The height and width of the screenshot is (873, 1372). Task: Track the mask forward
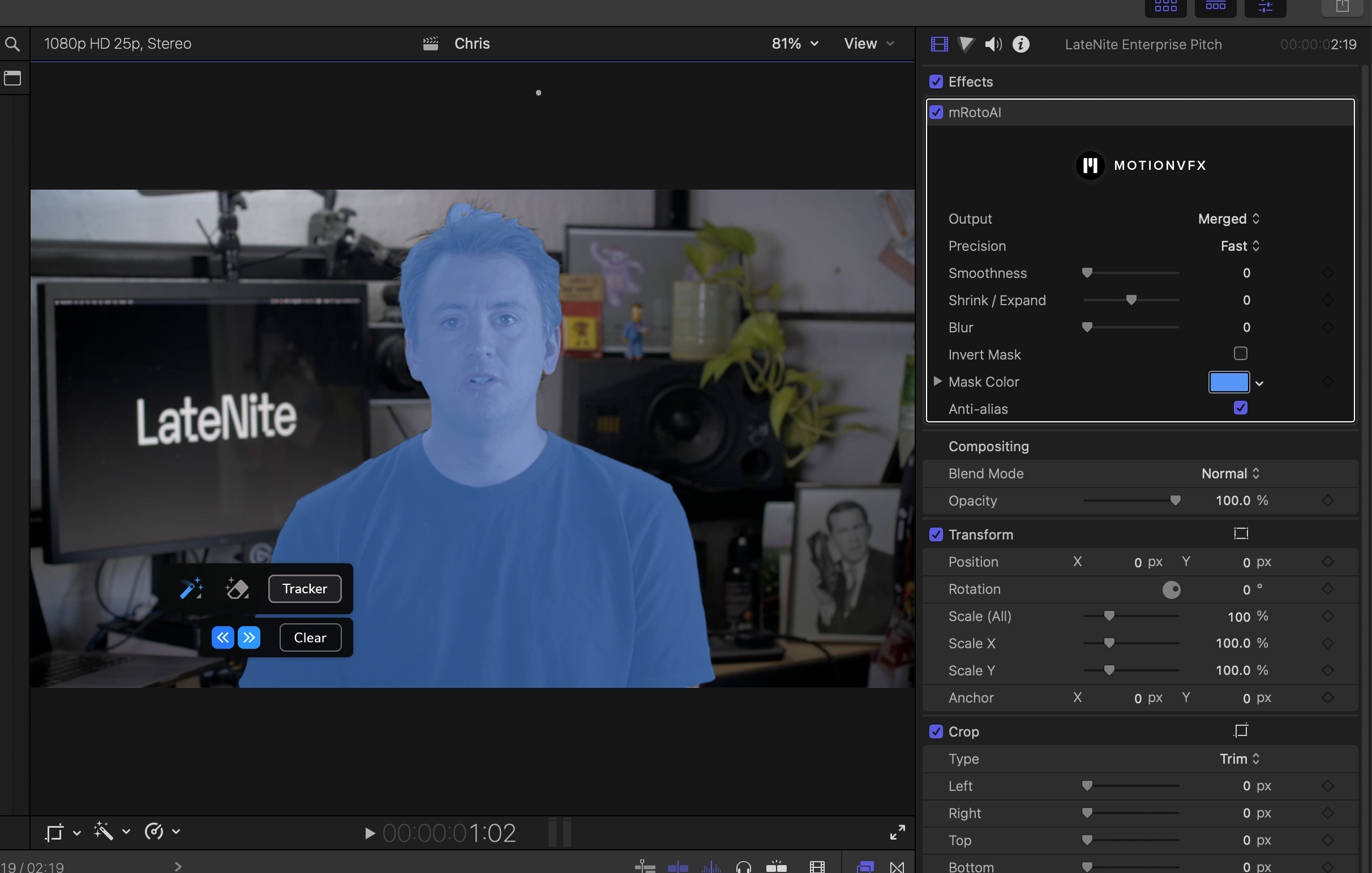click(x=249, y=637)
